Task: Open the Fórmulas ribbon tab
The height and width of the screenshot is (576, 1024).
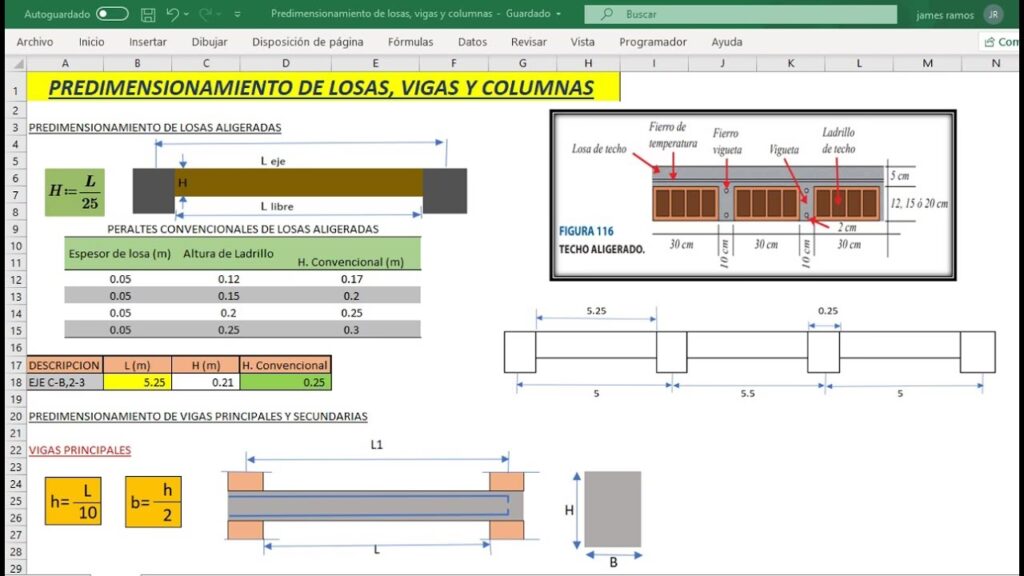Action: coord(410,42)
